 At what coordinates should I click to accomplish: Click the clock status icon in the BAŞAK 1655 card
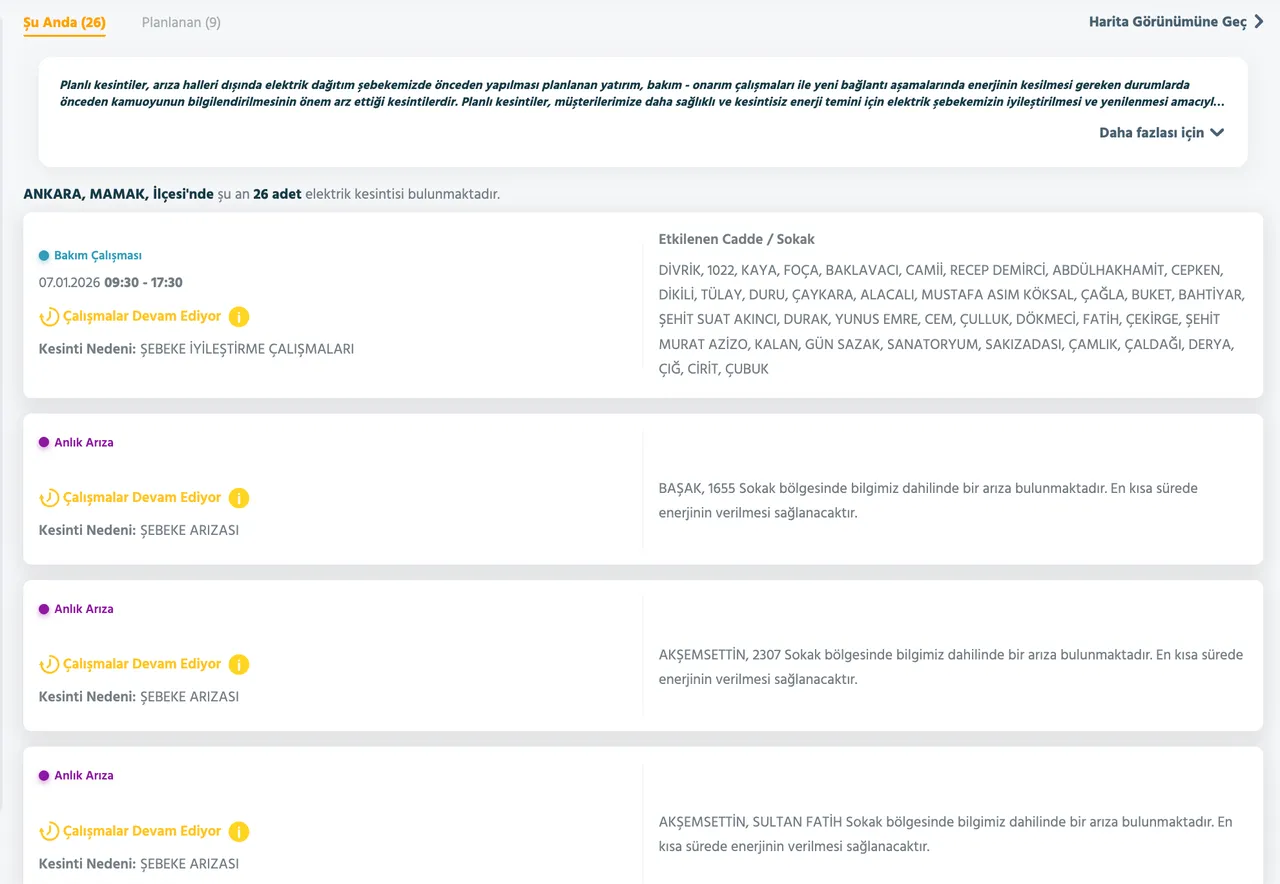pyautogui.click(x=48, y=498)
